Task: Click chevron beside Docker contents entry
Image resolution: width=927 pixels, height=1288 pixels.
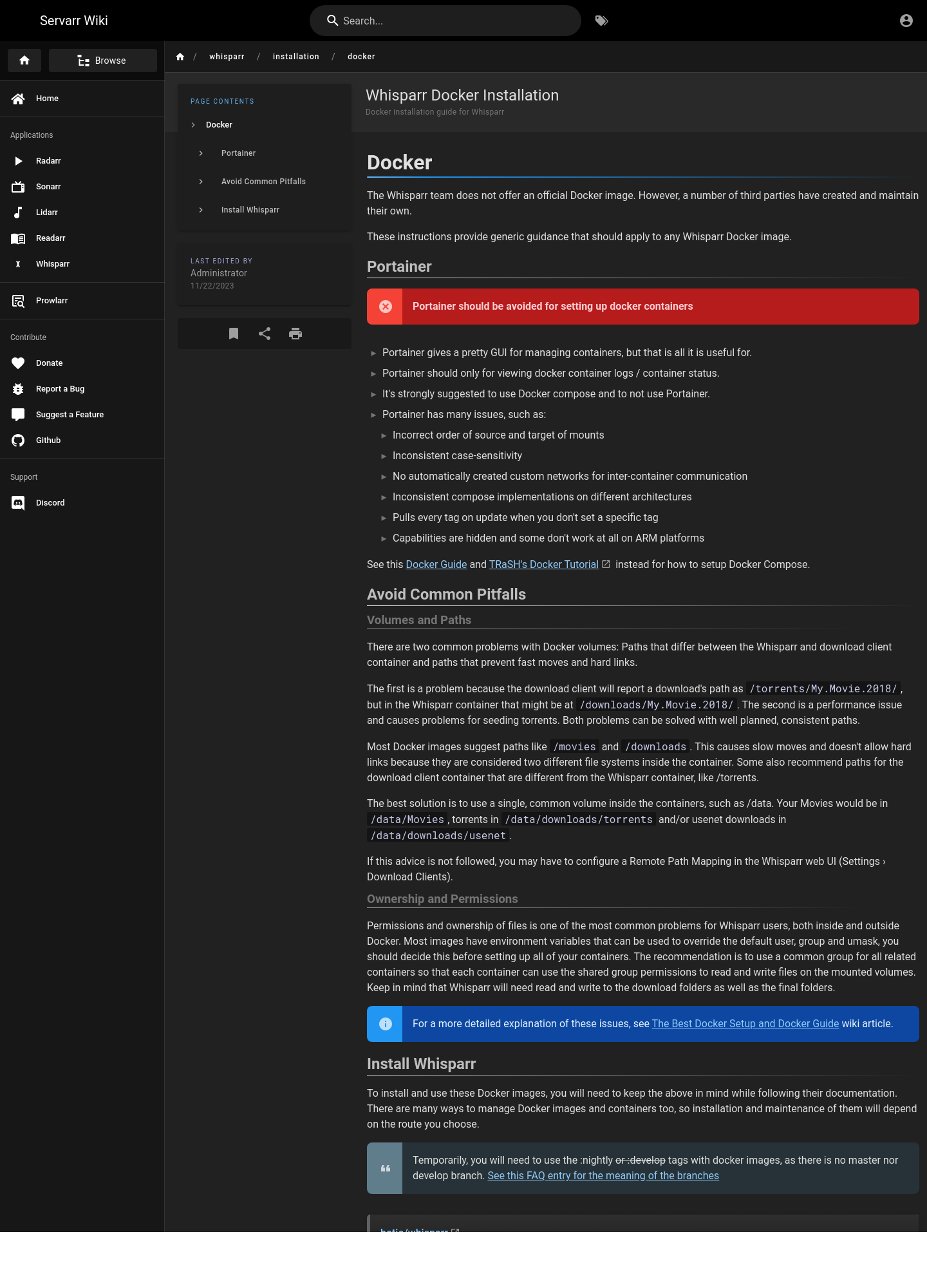Action: [x=193, y=125]
